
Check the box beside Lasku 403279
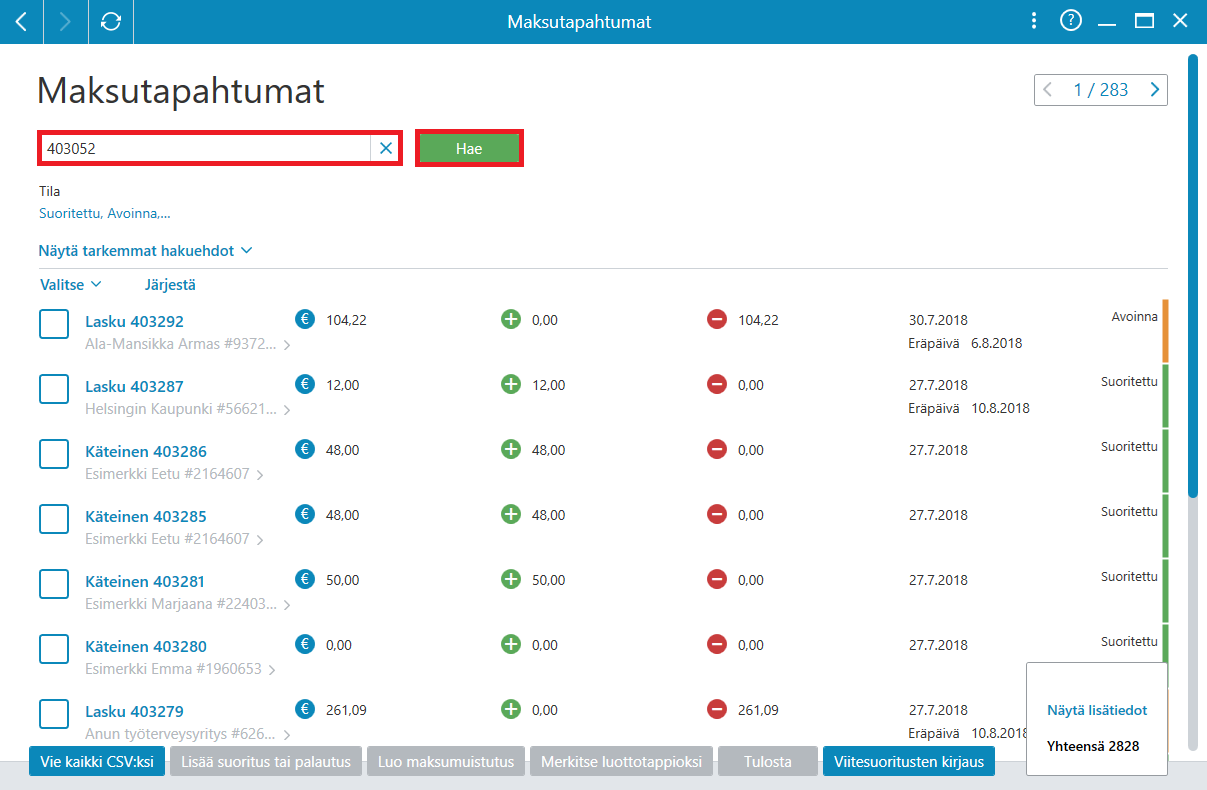(54, 714)
